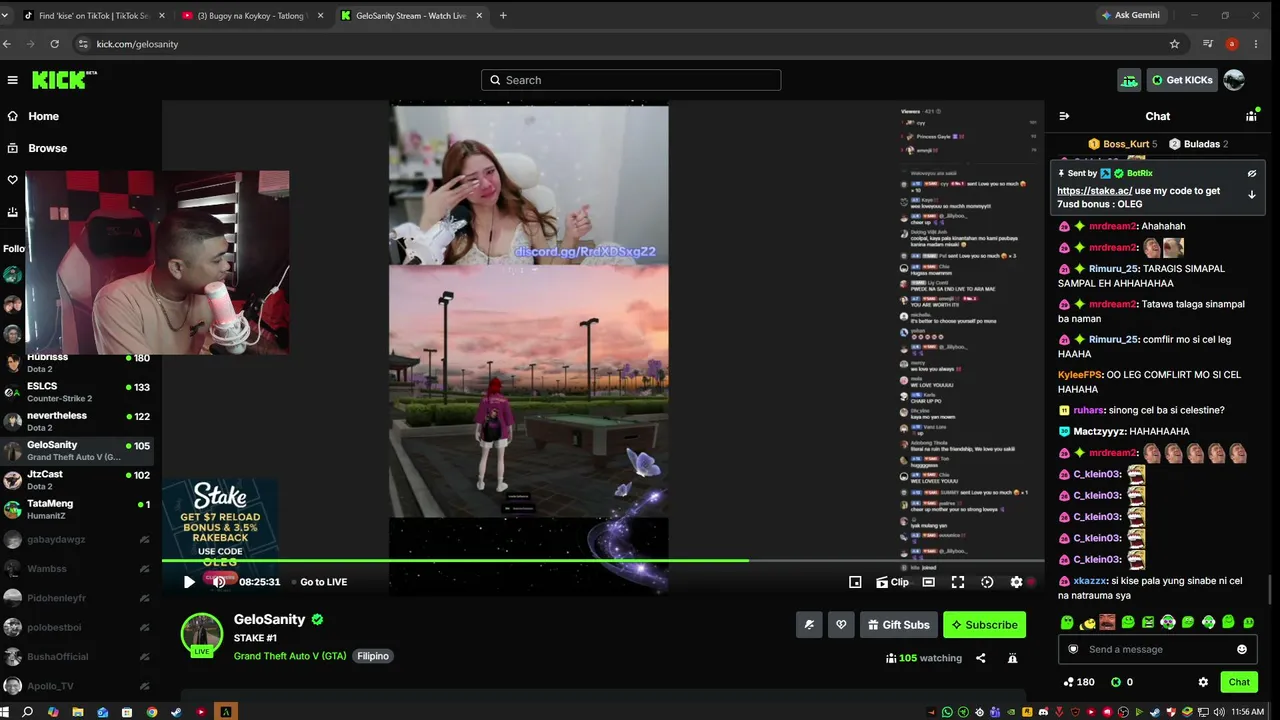Click the Send a message chat input
The width and height of the screenshot is (1280, 720).
coord(1157,649)
